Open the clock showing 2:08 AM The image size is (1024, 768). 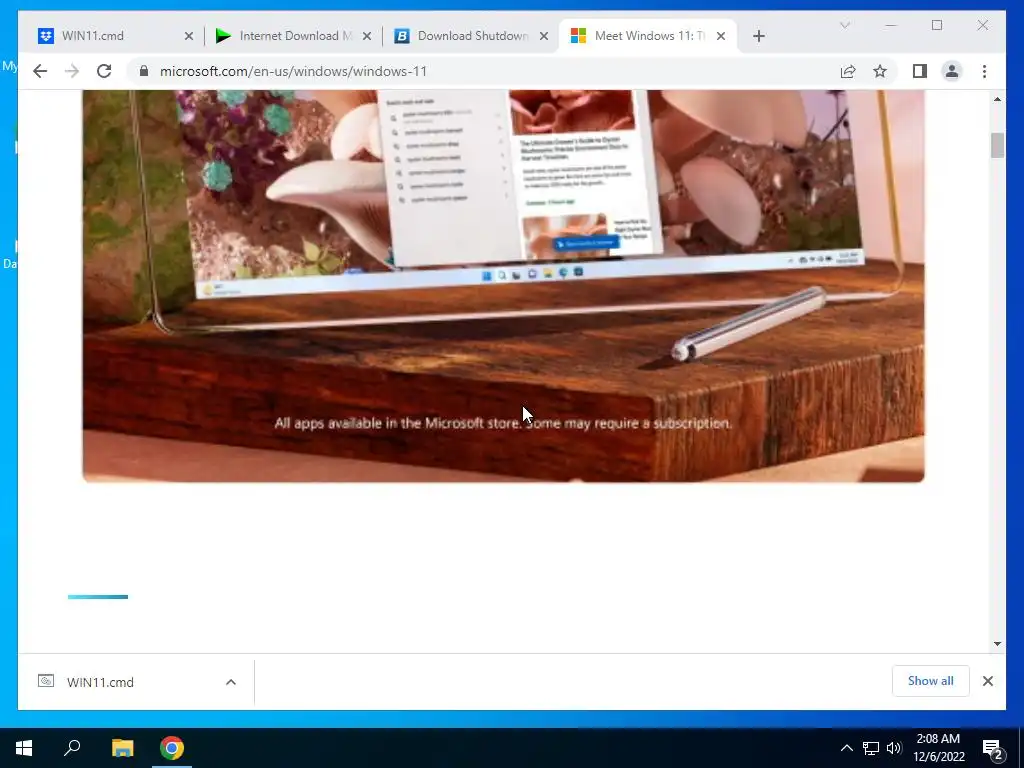tap(938, 748)
